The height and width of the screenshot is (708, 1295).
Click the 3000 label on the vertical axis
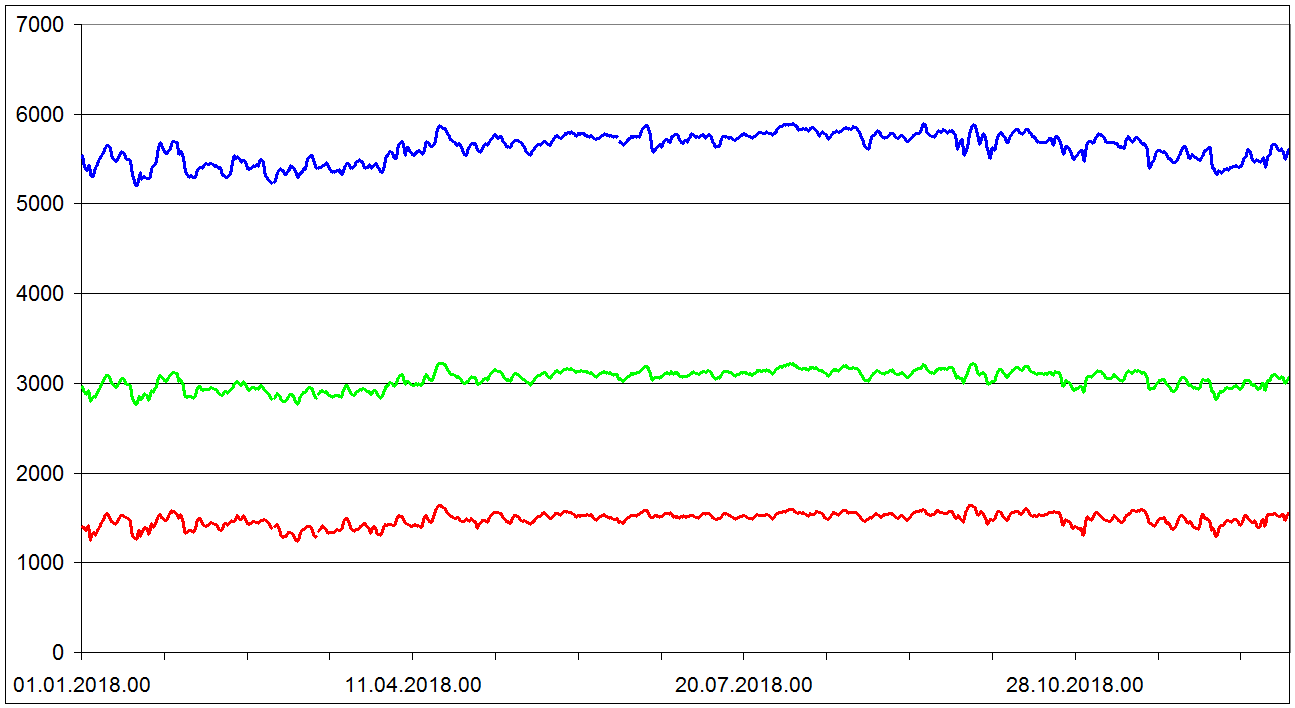[x=41, y=383]
